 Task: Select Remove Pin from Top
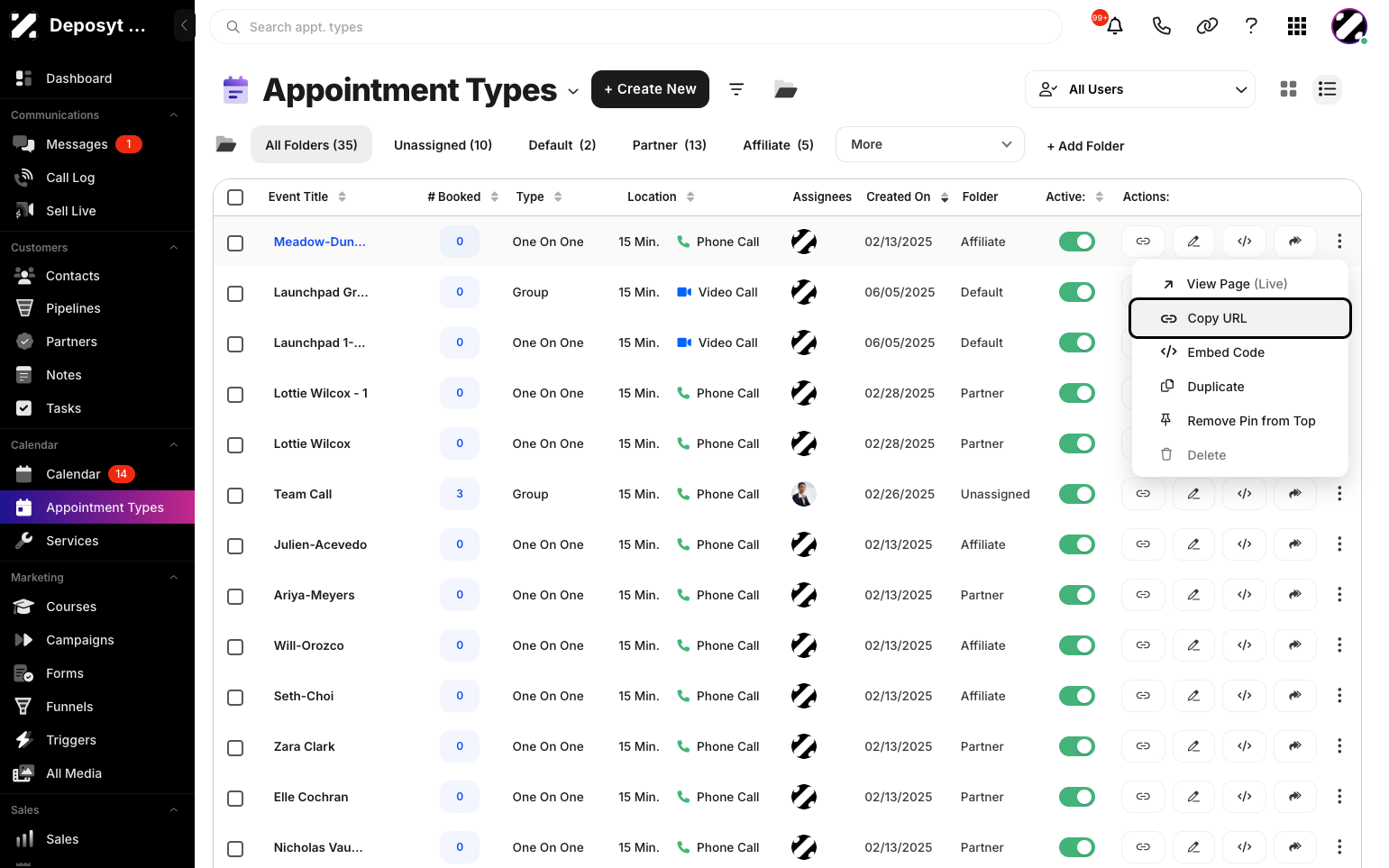1240,421
